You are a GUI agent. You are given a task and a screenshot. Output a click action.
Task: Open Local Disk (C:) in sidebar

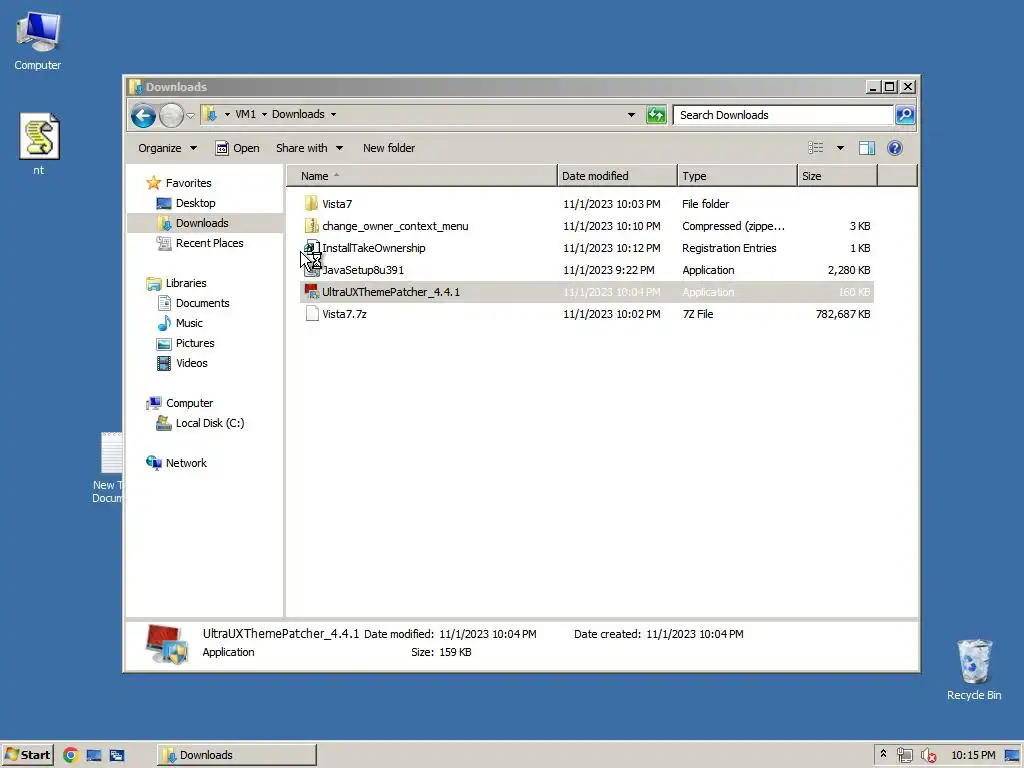(x=210, y=424)
